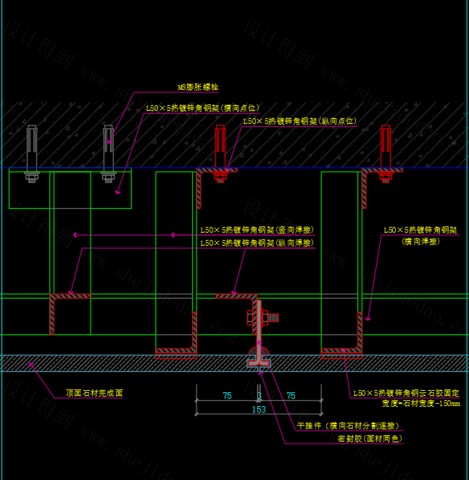Select the leftmost gray expansion bolt
Viewport: 469px width, 480px height.
tap(32, 154)
